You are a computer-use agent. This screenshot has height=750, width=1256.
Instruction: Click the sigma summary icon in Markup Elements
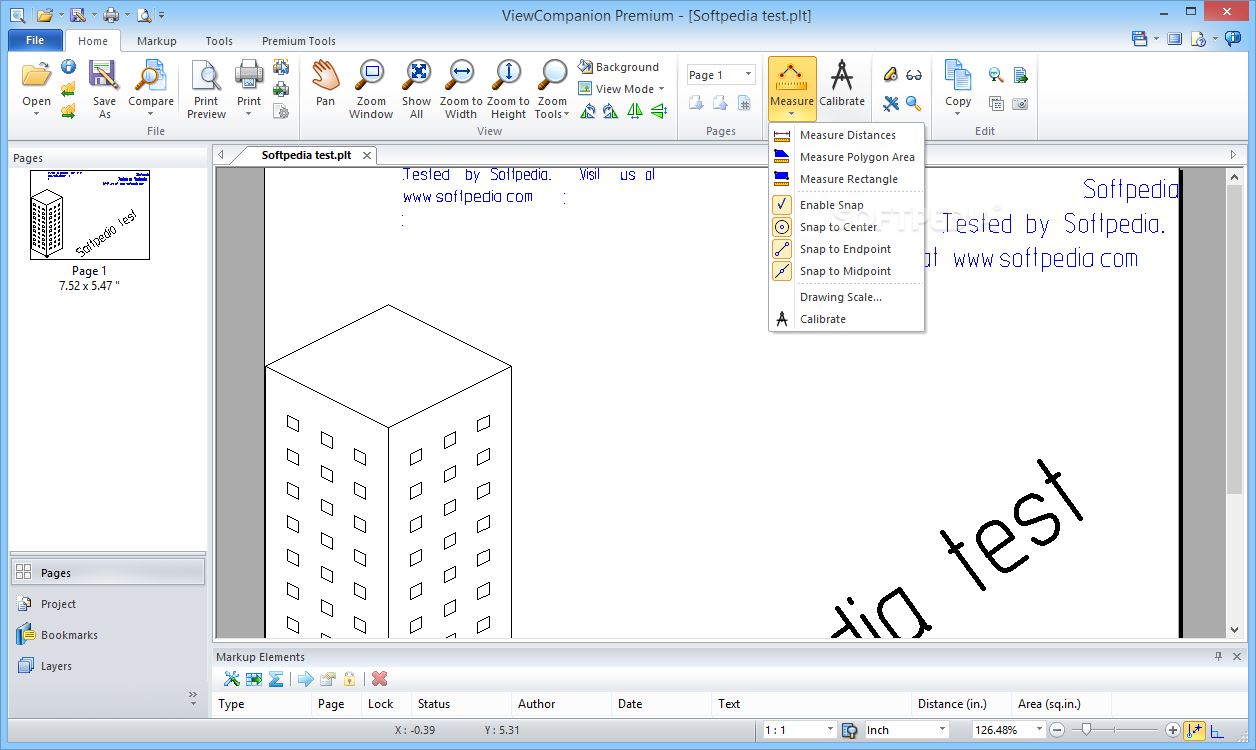(275, 679)
